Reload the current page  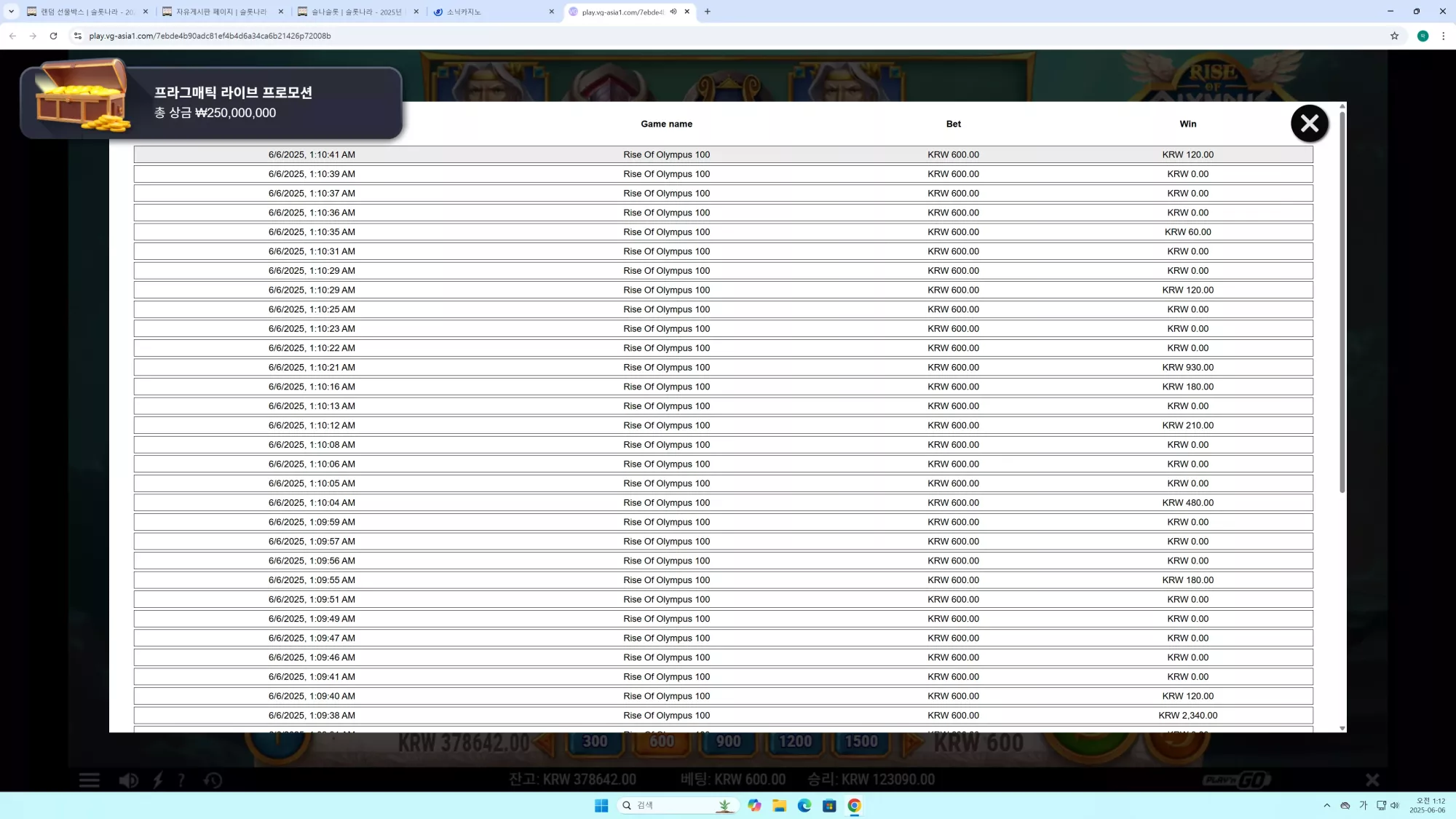[53, 36]
